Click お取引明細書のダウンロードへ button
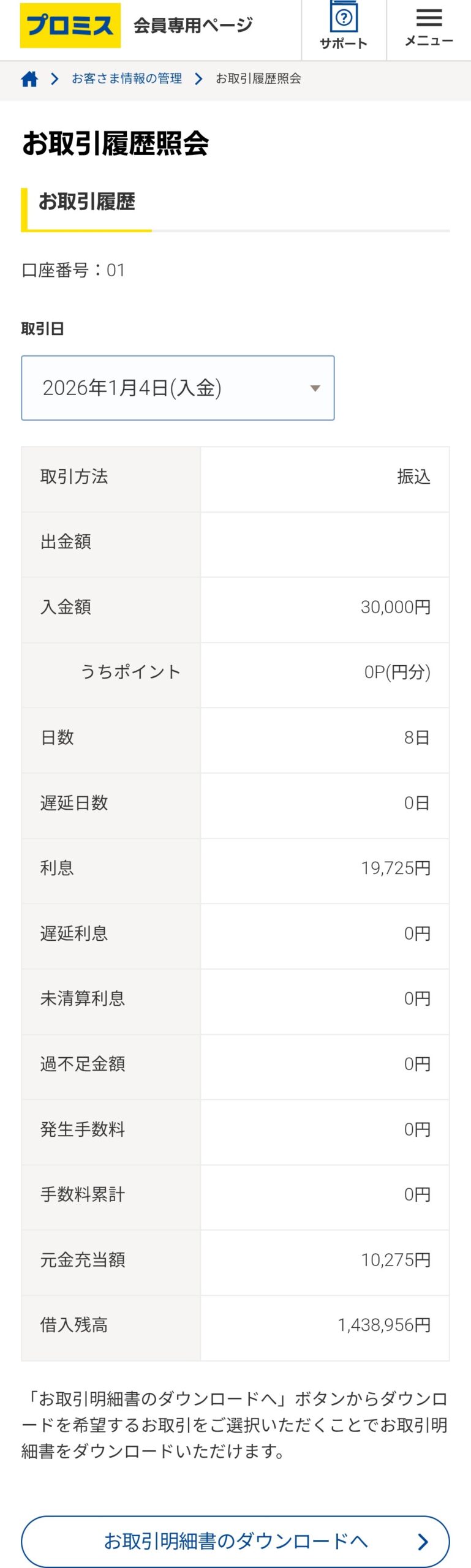 coord(235,1541)
